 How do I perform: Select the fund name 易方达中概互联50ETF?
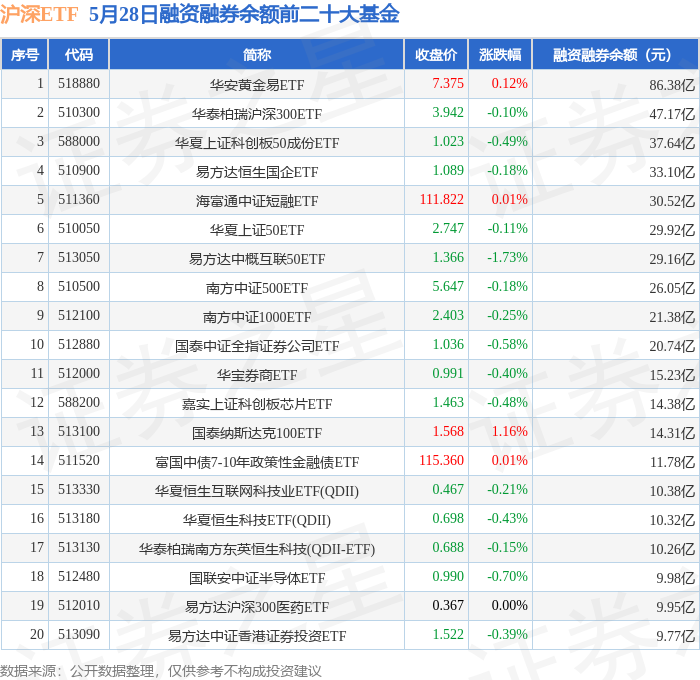tap(257, 259)
